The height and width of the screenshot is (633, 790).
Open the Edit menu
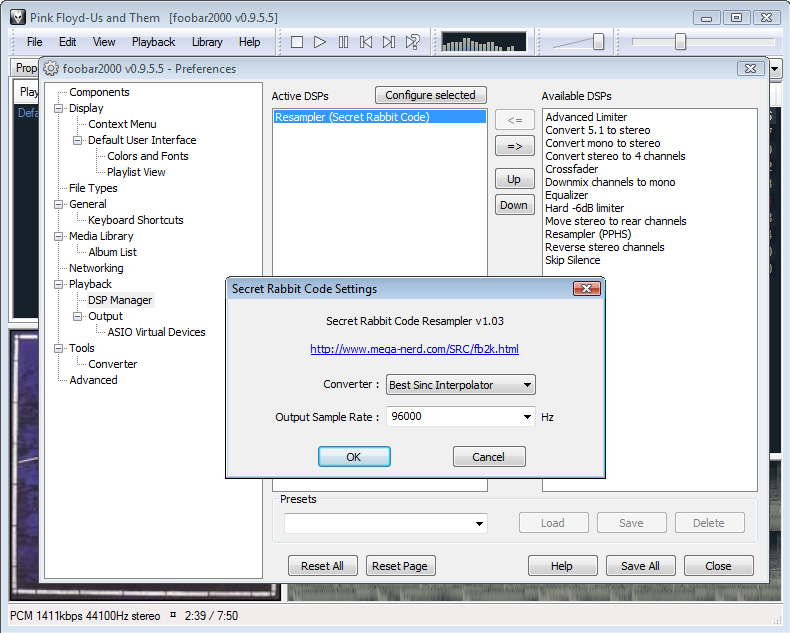tap(68, 42)
